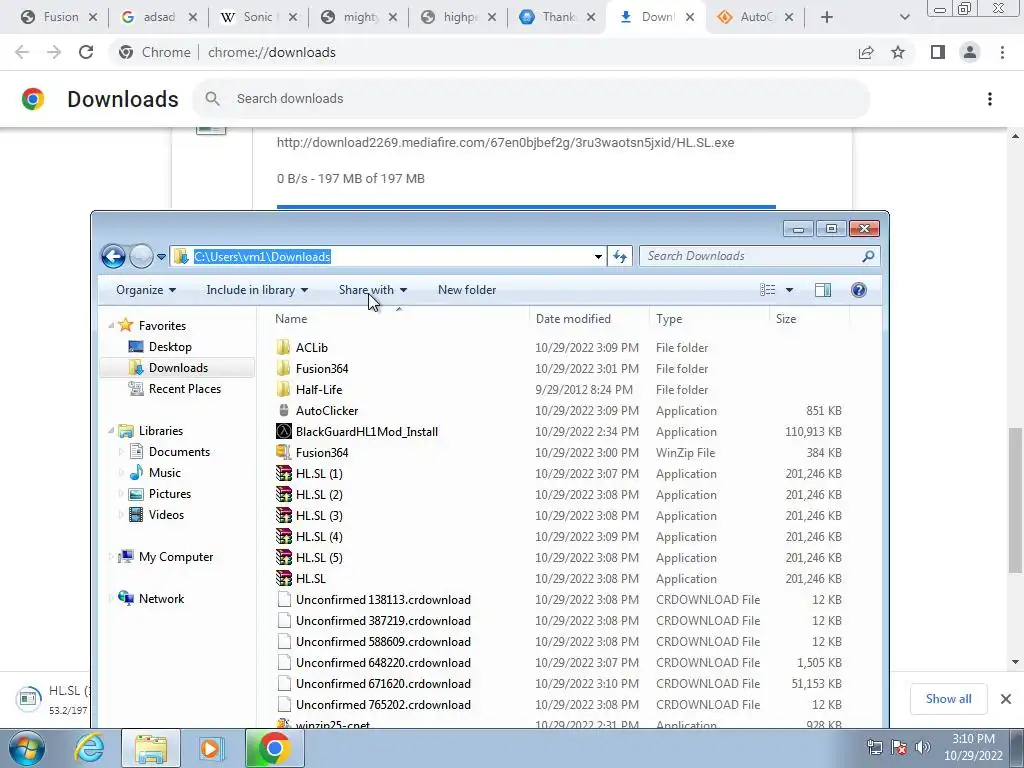Image resolution: width=1024 pixels, height=768 pixels.
Task: Collapse the Favorites group arrow
Action: pyautogui.click(x=111, y=325)
